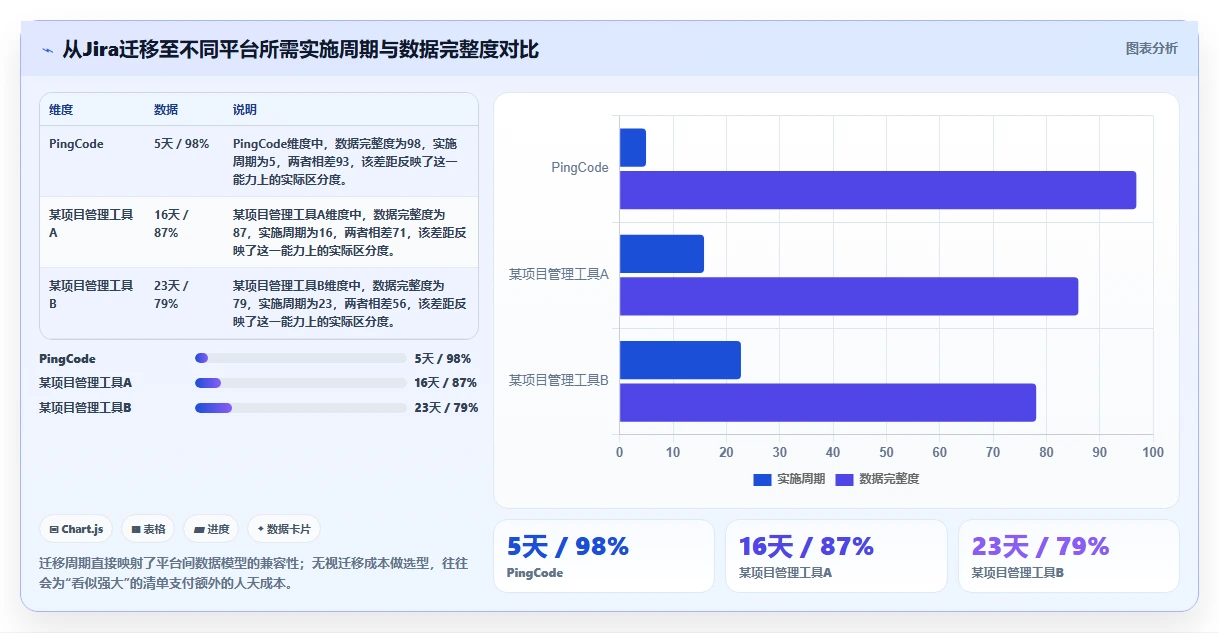Select the 表格 tag

pos(148,529)
